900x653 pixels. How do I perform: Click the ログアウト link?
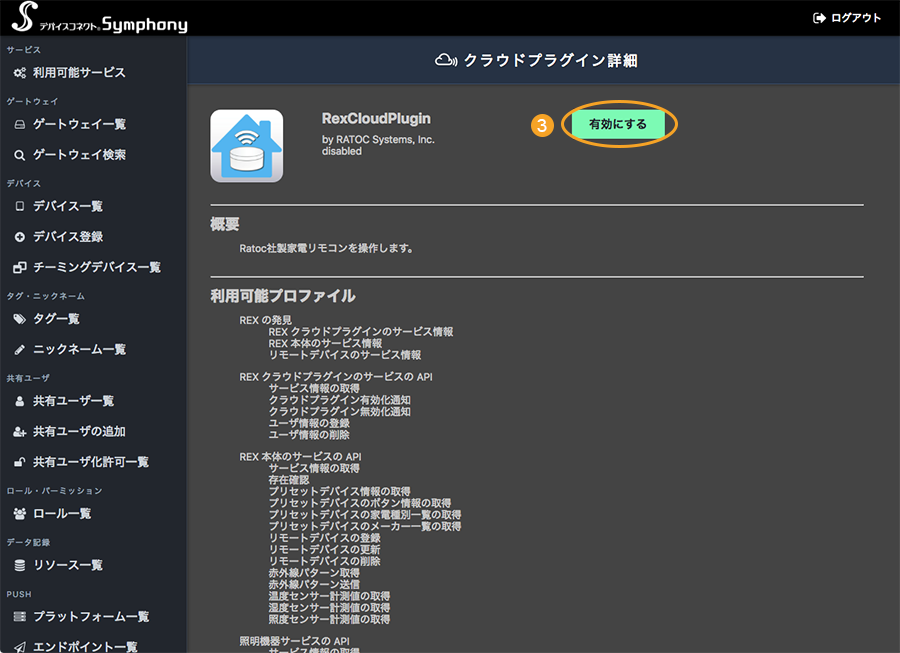(x=856, y=18)
